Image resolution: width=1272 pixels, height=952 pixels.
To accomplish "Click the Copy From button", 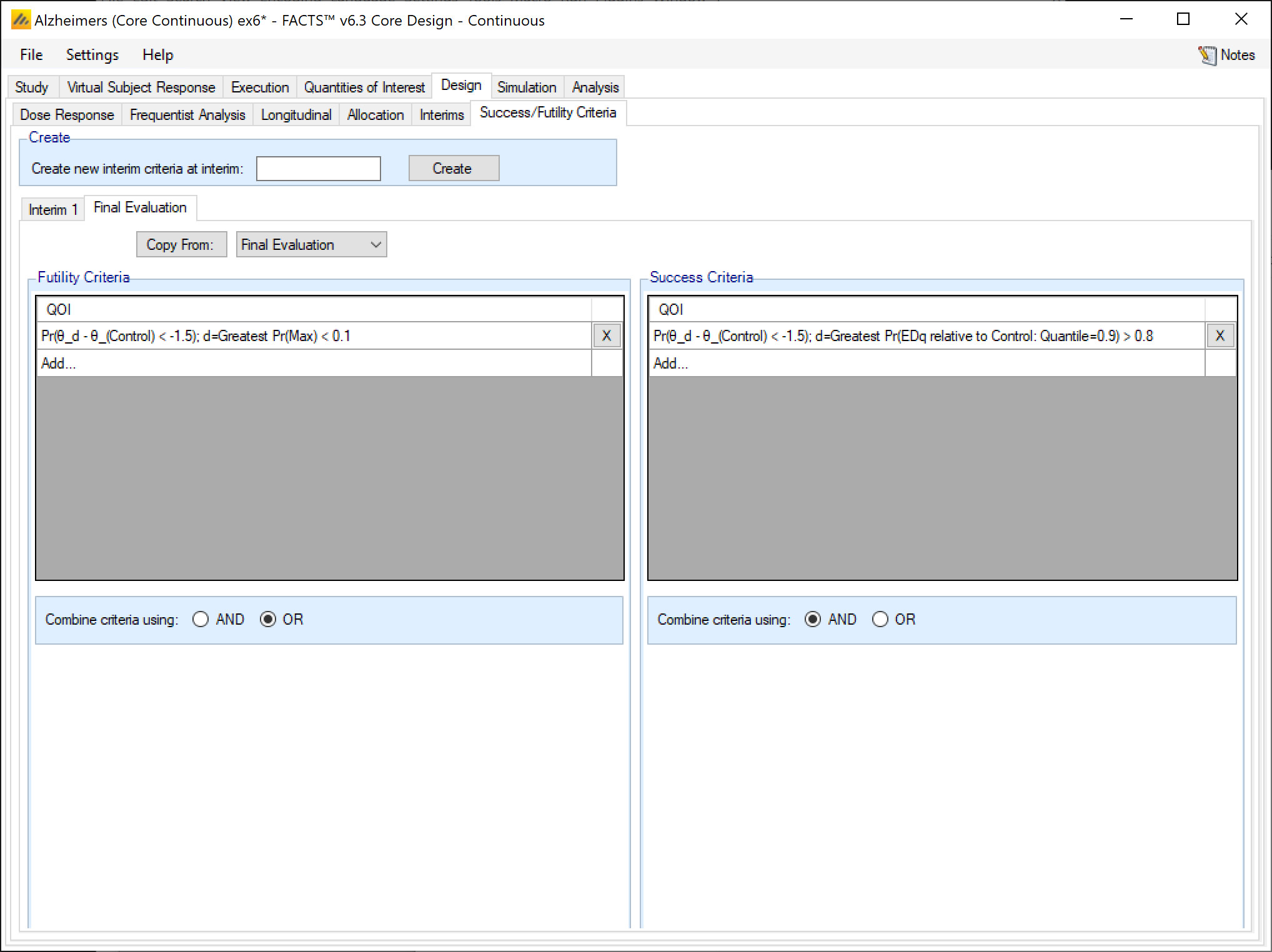I will (181, 244).
